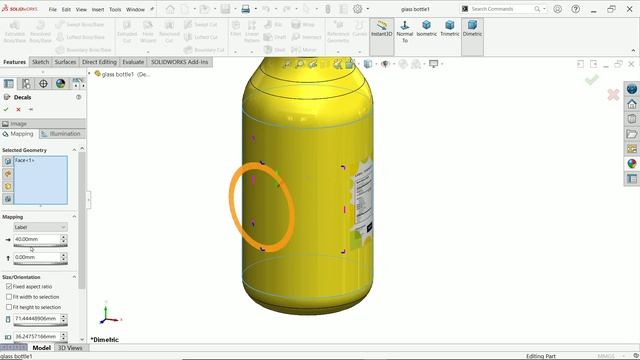
Task: Expand glass bottle1 flyout tree
Action: tap(89, 74)
